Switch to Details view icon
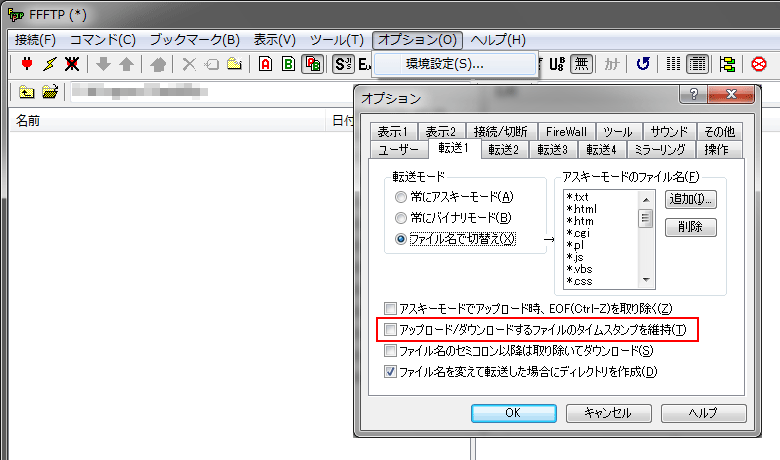780x460 pixels. (x=697, y=64)
